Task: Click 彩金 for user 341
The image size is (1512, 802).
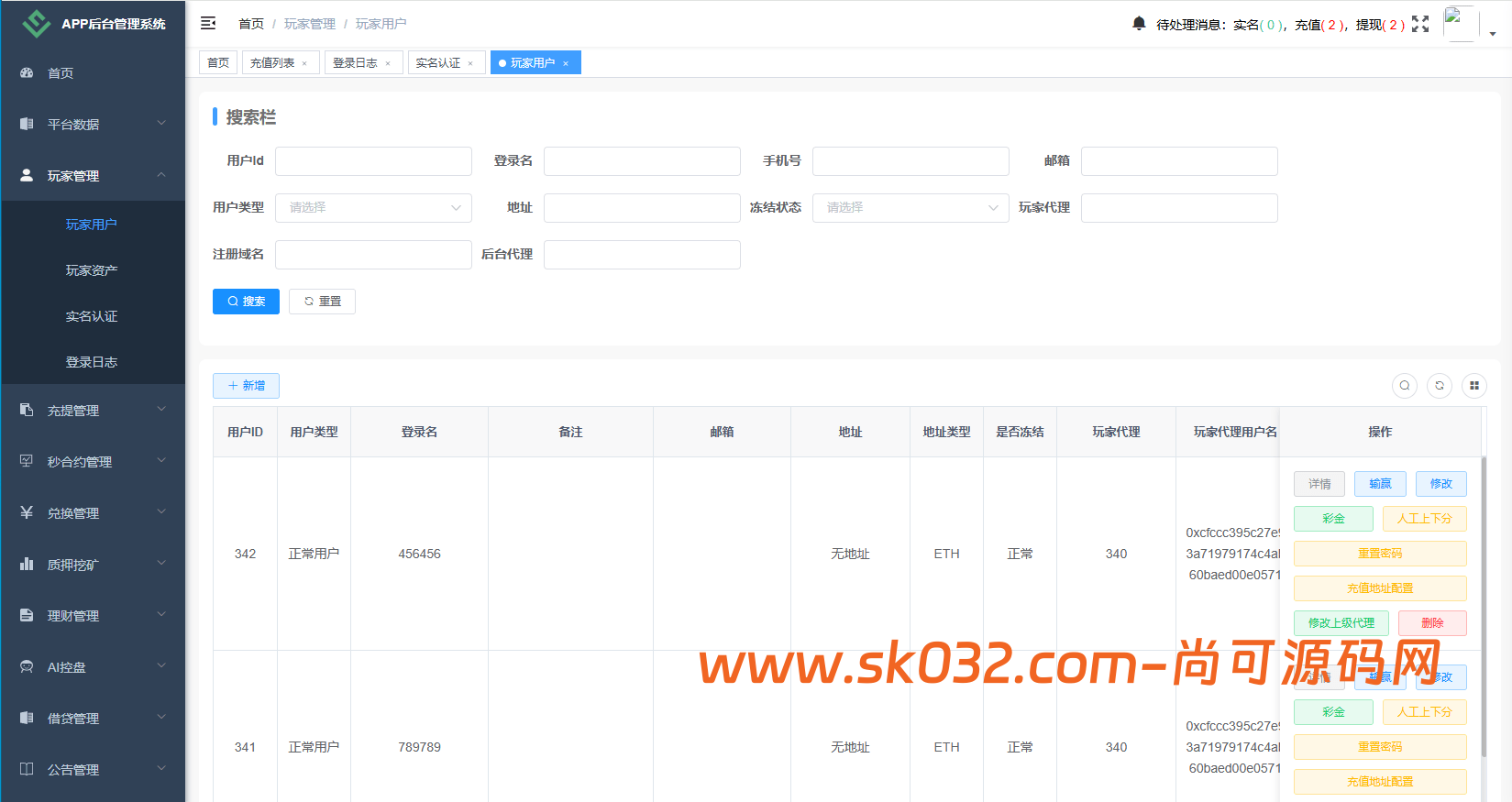Action: [1333, 712]
